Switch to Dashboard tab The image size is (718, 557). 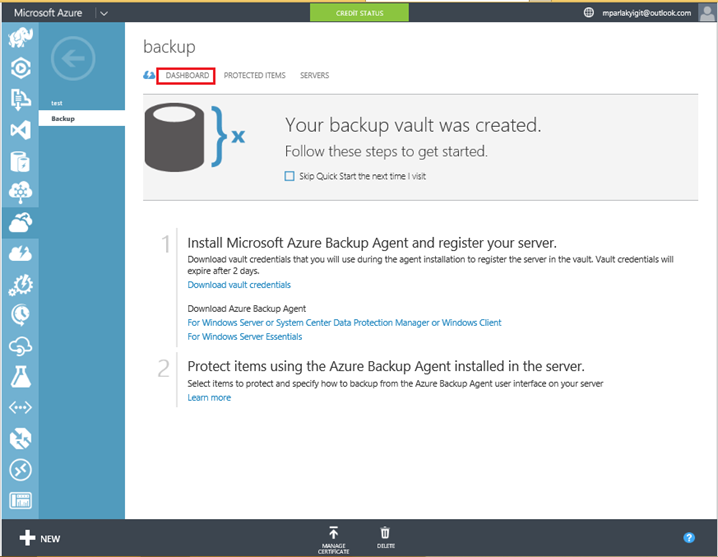[187, 75]
